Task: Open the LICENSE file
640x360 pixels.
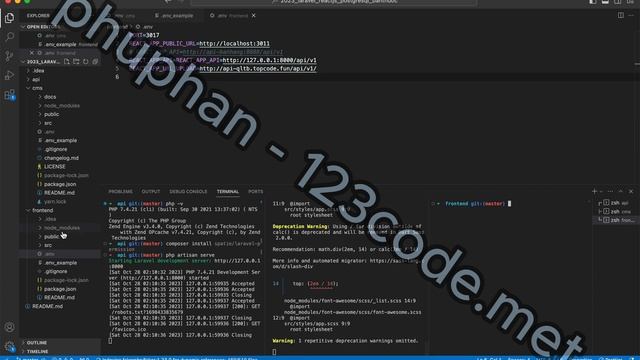Action: [55, 167]
